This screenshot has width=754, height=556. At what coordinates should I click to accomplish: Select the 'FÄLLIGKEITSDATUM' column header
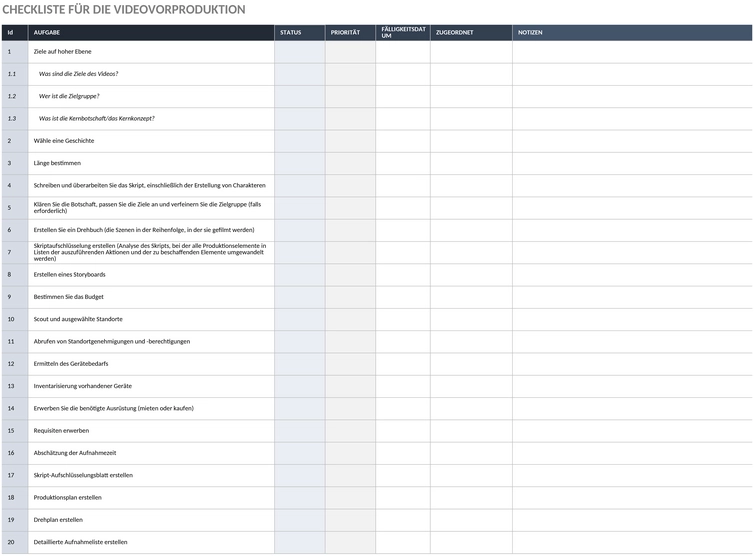point(403,33)
